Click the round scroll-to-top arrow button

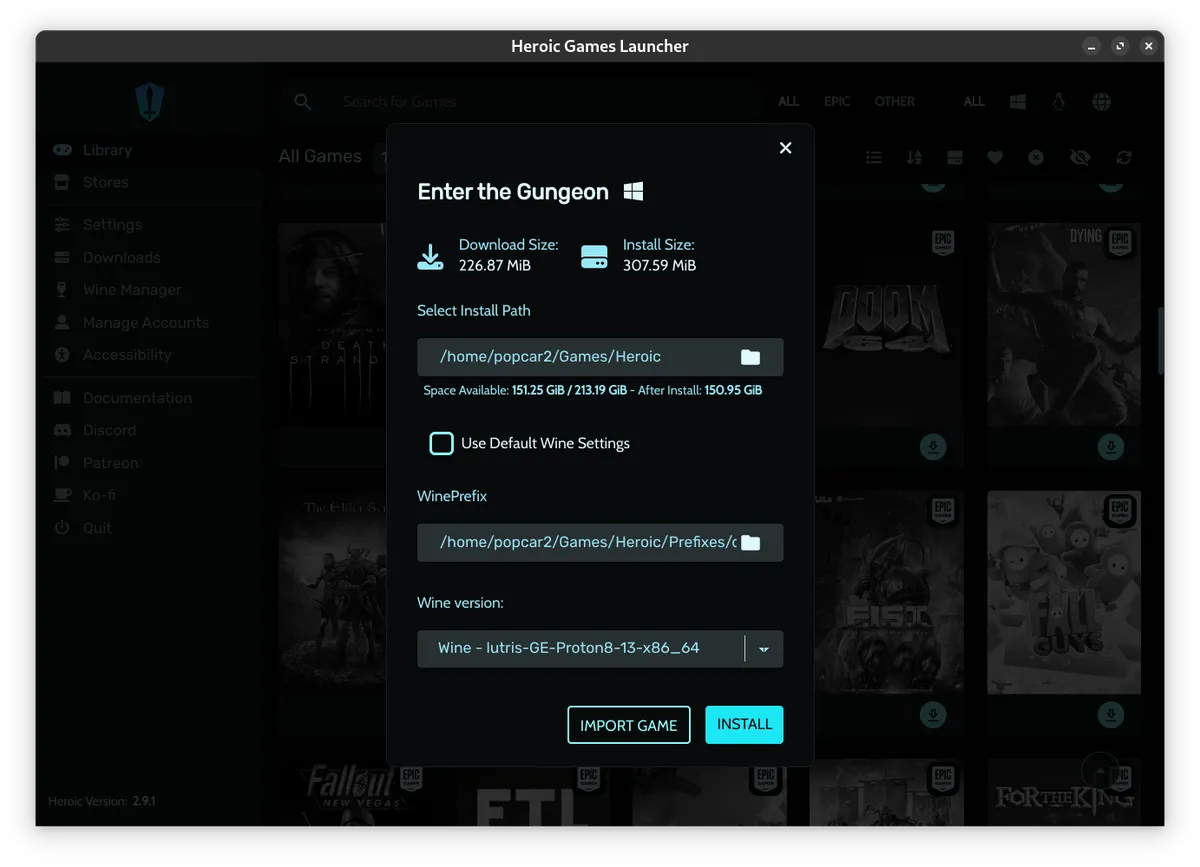click(1101, 771)
